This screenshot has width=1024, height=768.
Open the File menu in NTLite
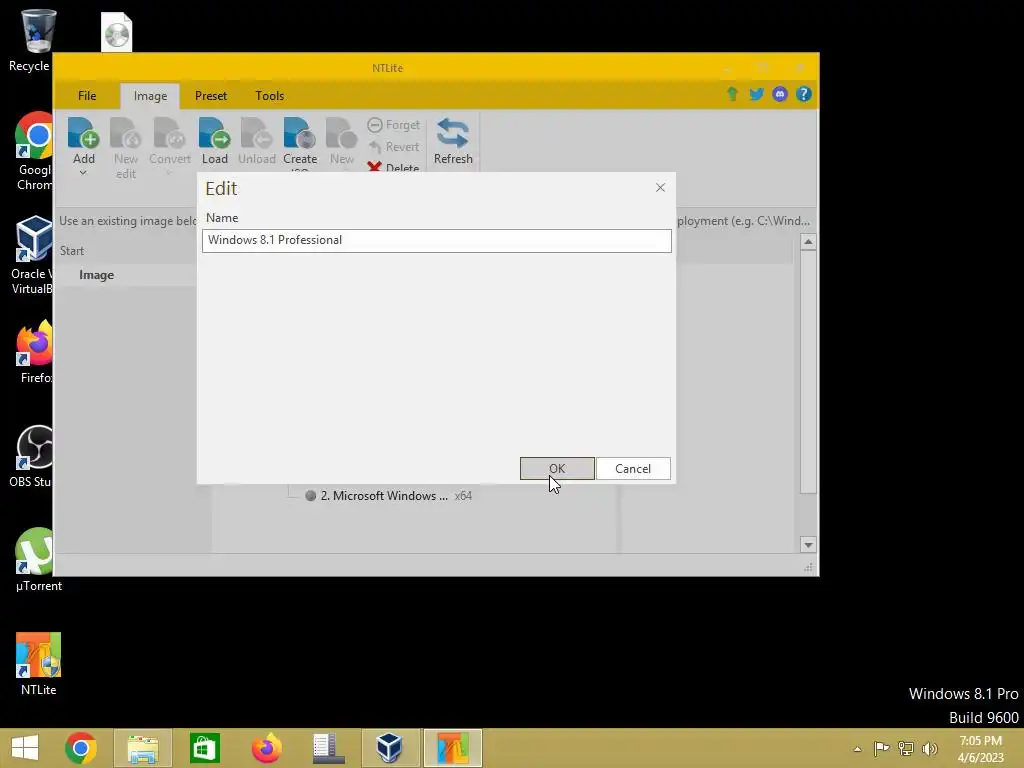coord(87,95)
